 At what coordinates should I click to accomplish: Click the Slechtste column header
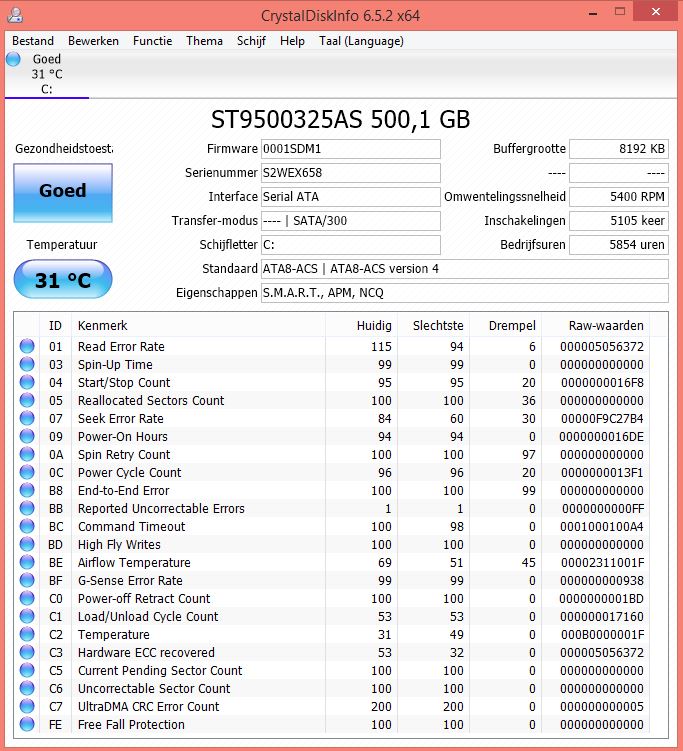tap(433, 326)
